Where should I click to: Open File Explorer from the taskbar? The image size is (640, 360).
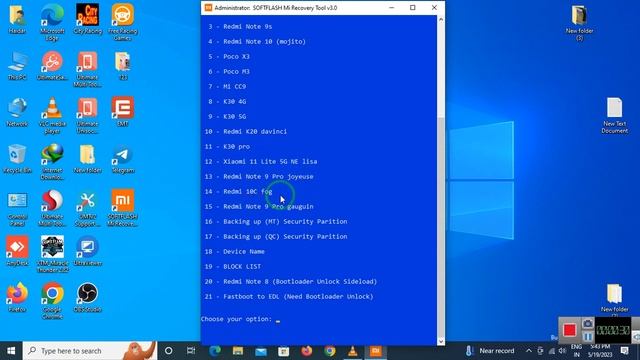(238, 351)
